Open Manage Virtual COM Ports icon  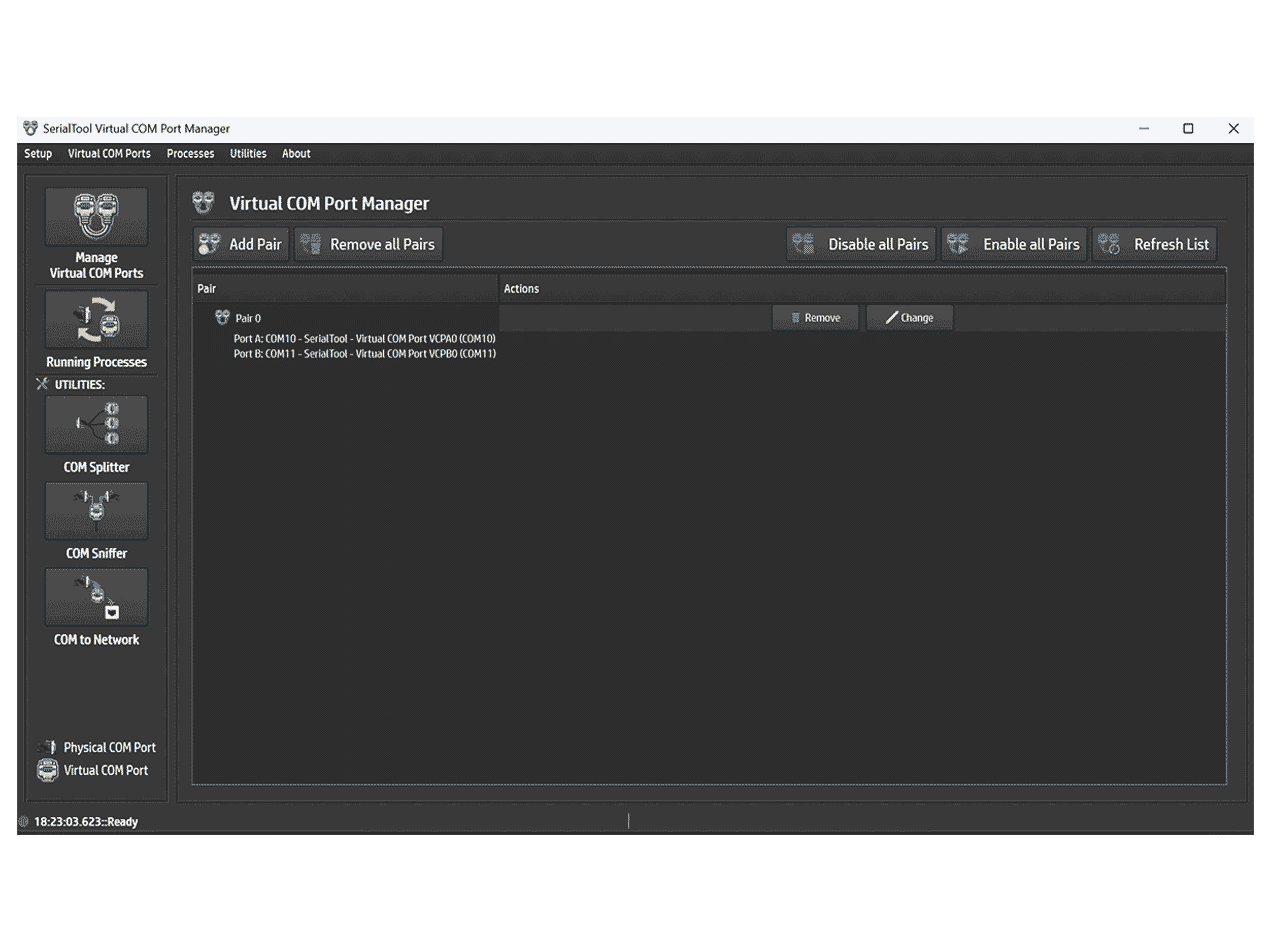tap(96, 216)
